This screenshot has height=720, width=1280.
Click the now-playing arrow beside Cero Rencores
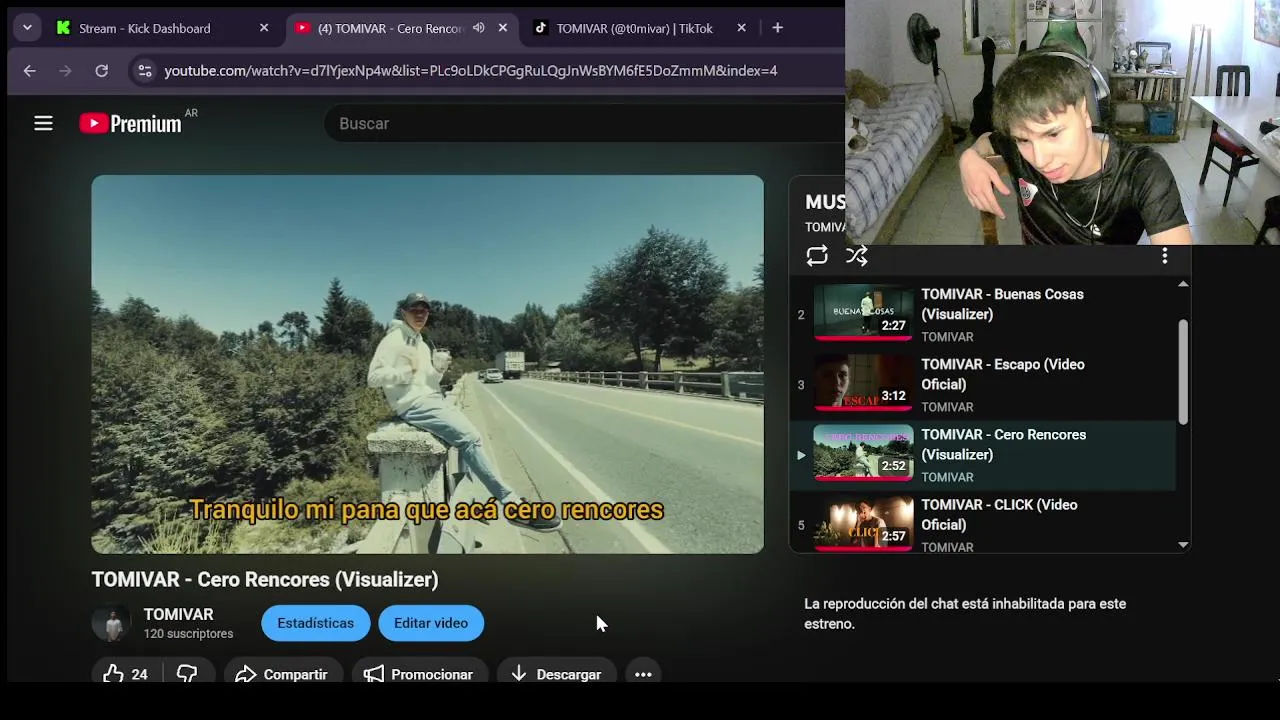pyautogui.click(x=800, y=455)
